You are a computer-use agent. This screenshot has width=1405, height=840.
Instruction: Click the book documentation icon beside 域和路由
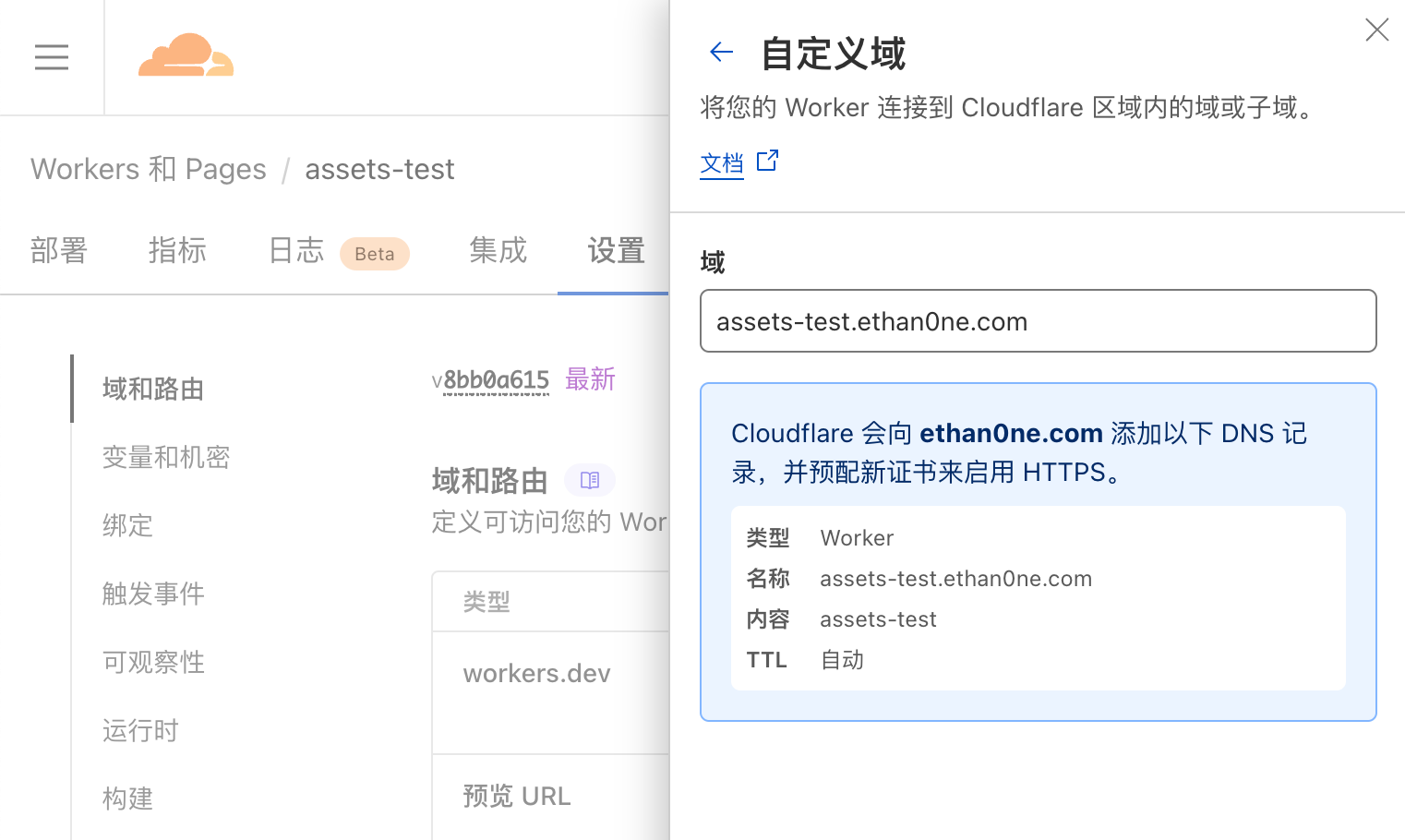[x=590, y=480]
